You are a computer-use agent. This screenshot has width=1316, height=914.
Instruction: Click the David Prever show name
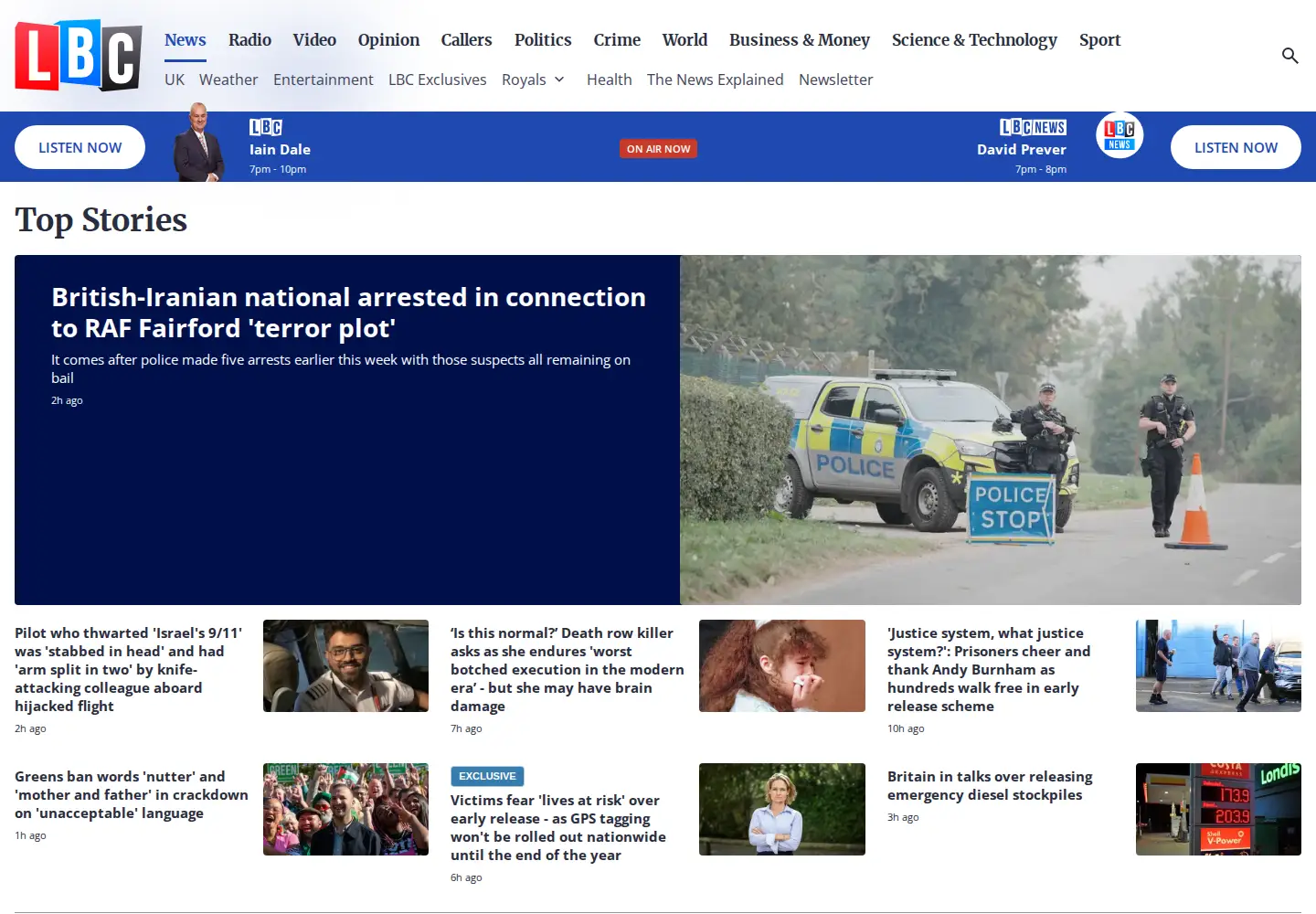1022,149
